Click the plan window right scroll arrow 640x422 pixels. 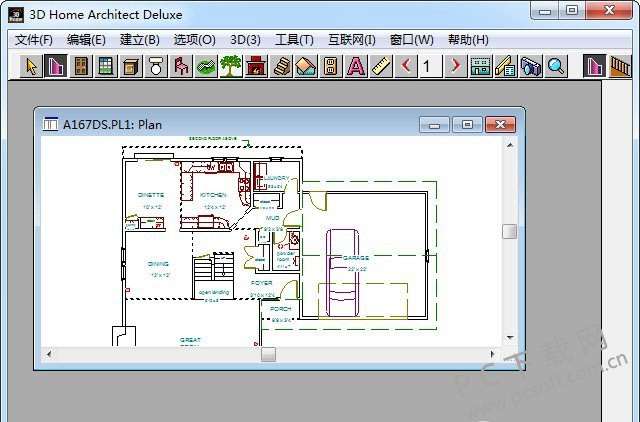coord(492,354)
